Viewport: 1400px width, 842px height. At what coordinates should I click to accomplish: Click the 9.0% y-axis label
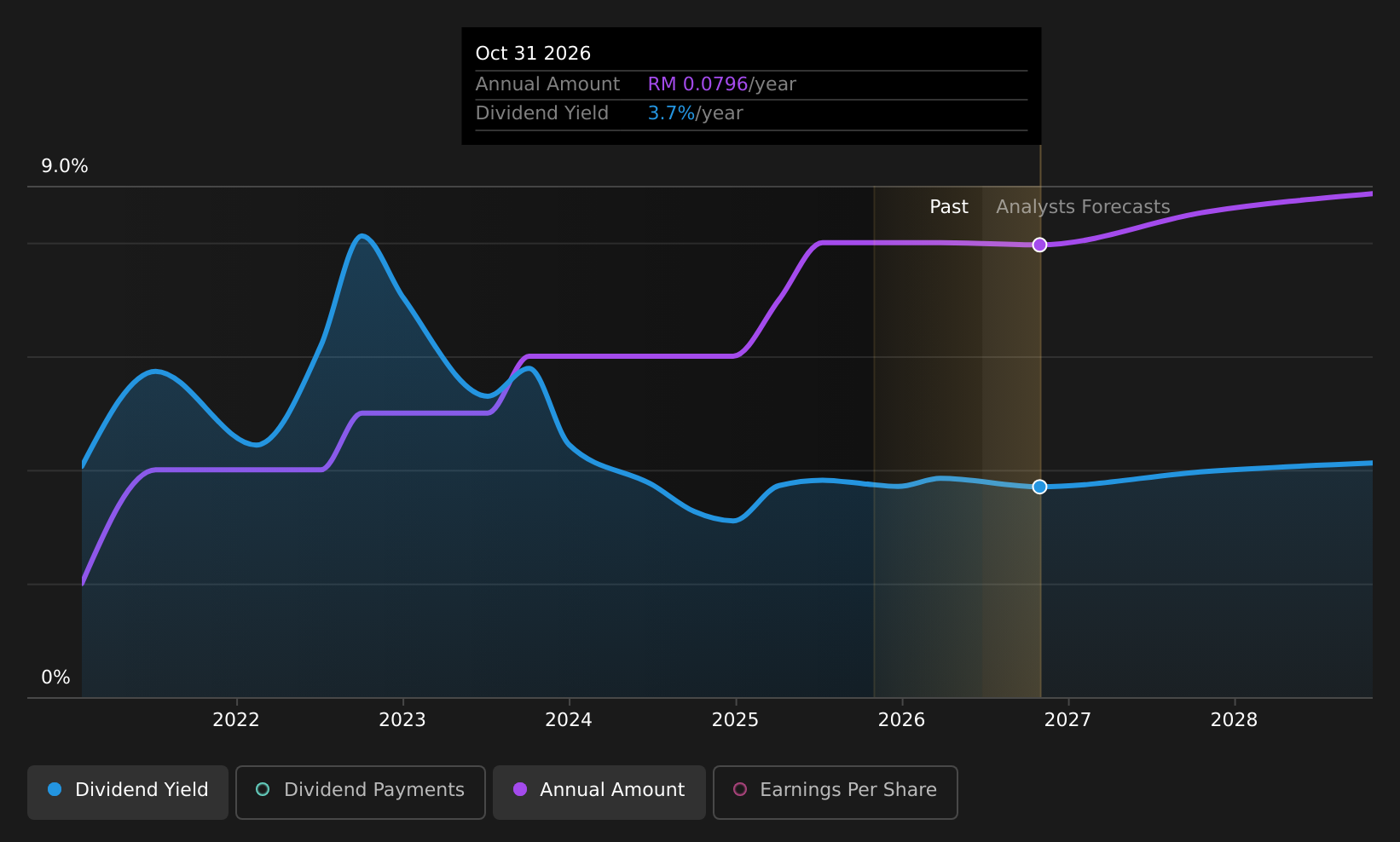point(65,166)
